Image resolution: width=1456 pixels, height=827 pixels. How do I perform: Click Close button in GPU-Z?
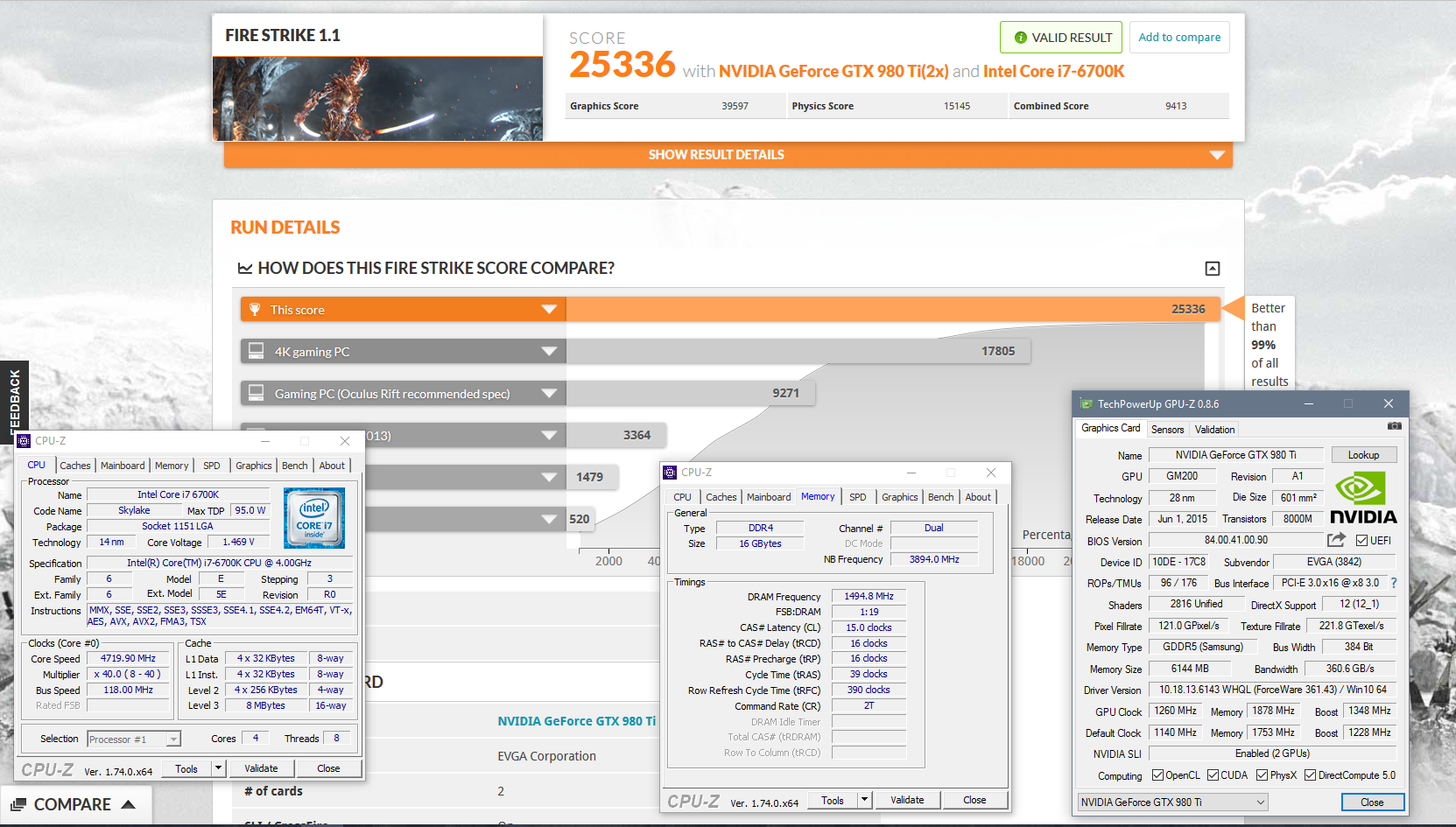(1372, 802)
